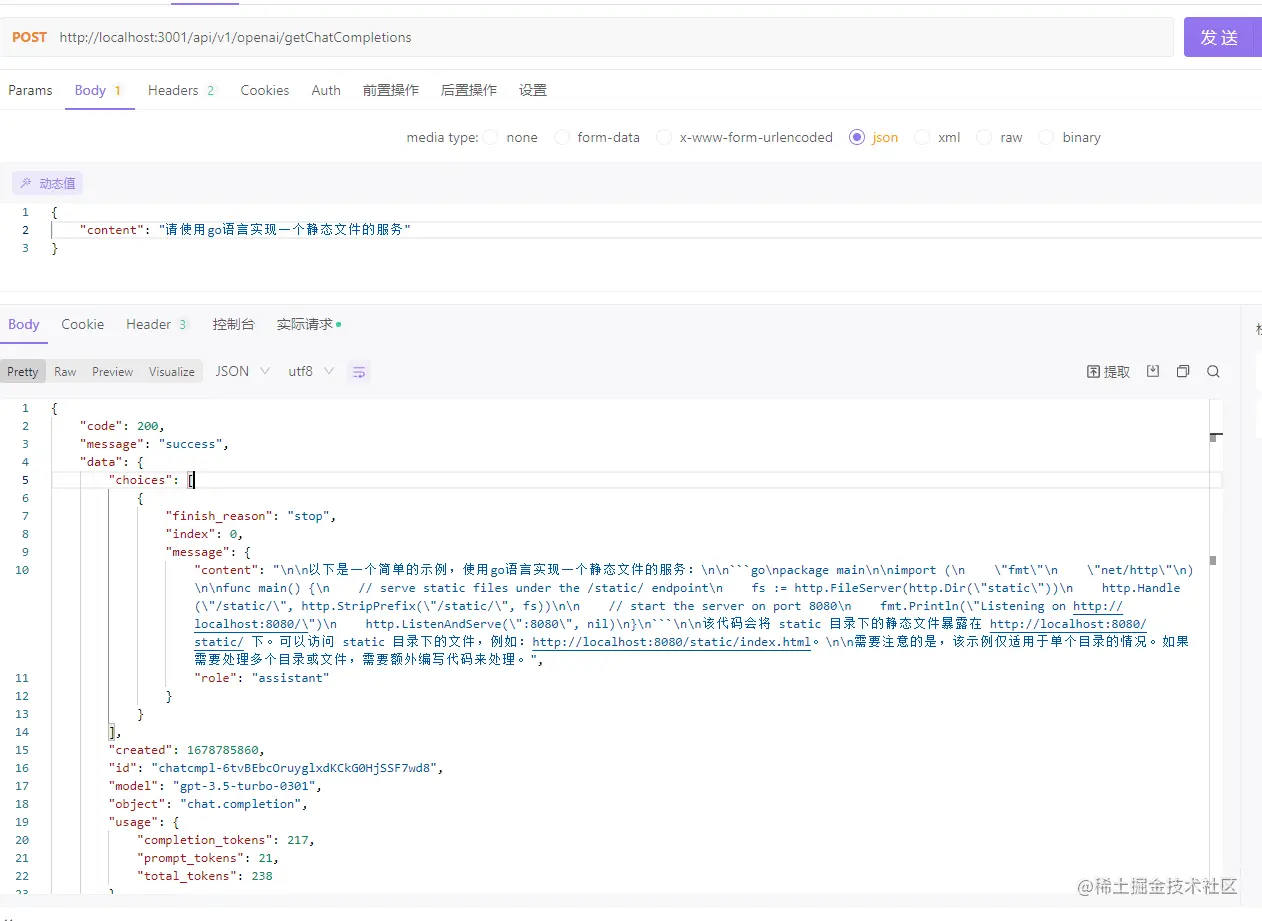
Task: Open the localhost:8080/static/index.html link
Action: (671, 642)
